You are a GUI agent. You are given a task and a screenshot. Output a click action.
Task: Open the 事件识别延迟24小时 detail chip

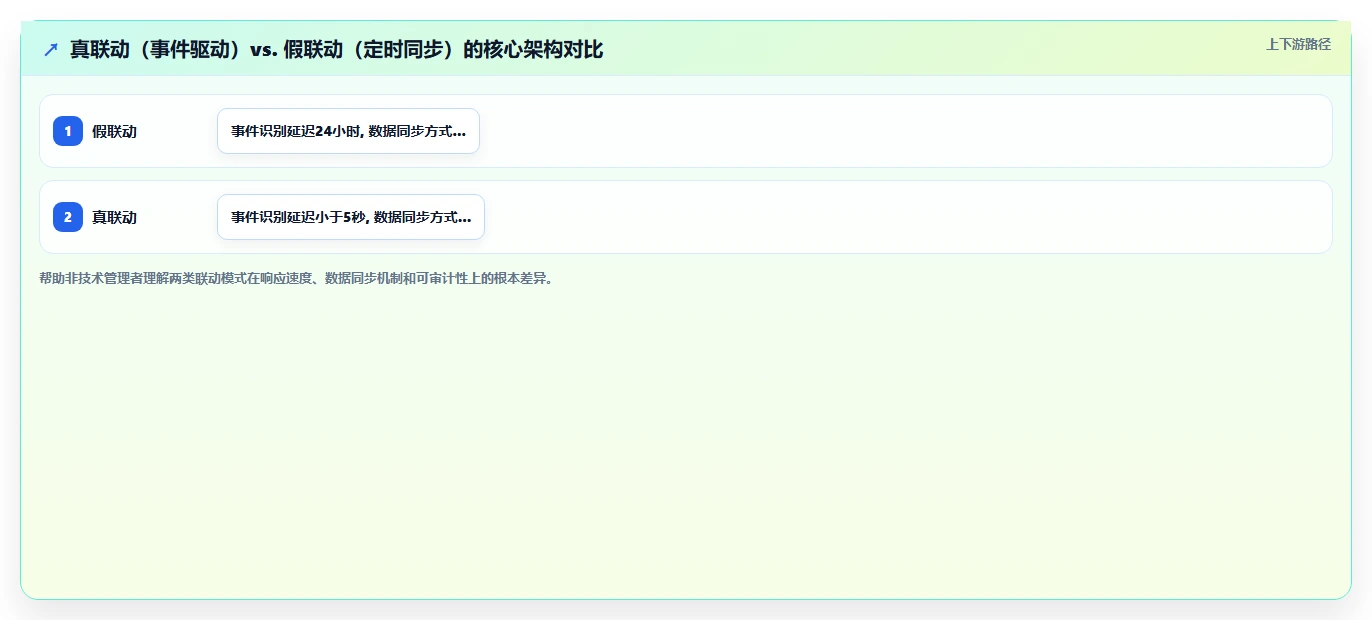[x=348, y=131]
